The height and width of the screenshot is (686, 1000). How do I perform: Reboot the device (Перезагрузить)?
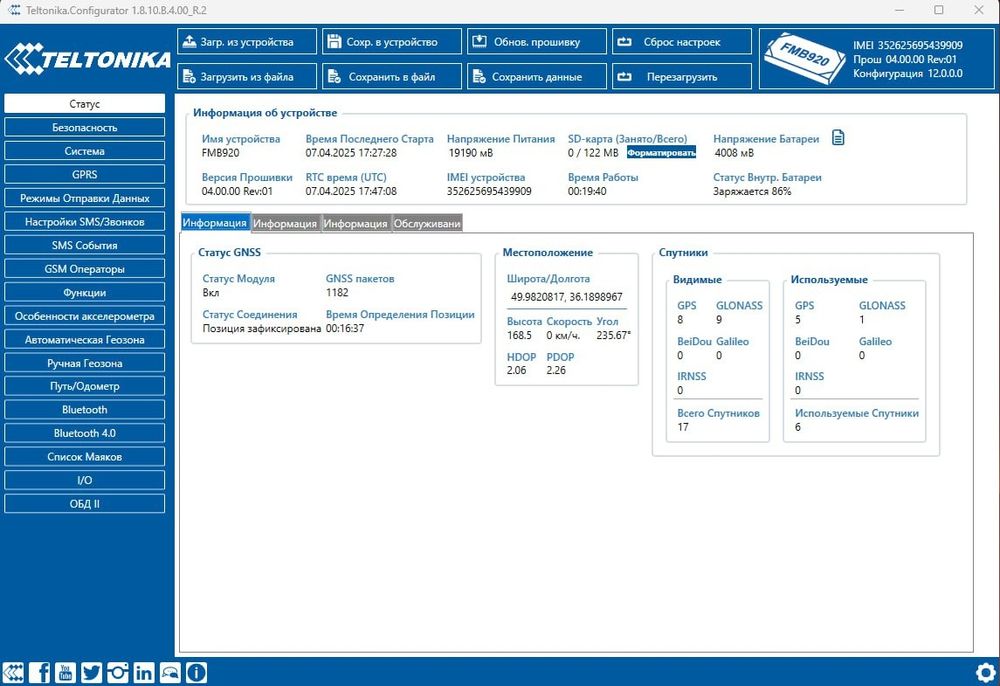coord(682,77)
